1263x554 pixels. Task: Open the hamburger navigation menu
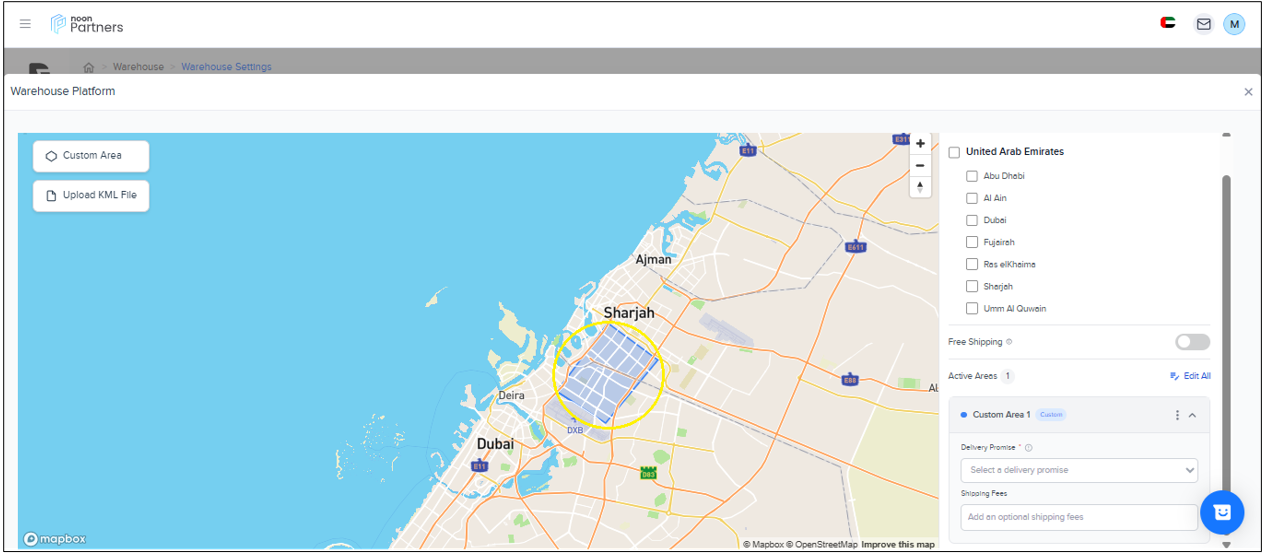[x=25, y=24]
